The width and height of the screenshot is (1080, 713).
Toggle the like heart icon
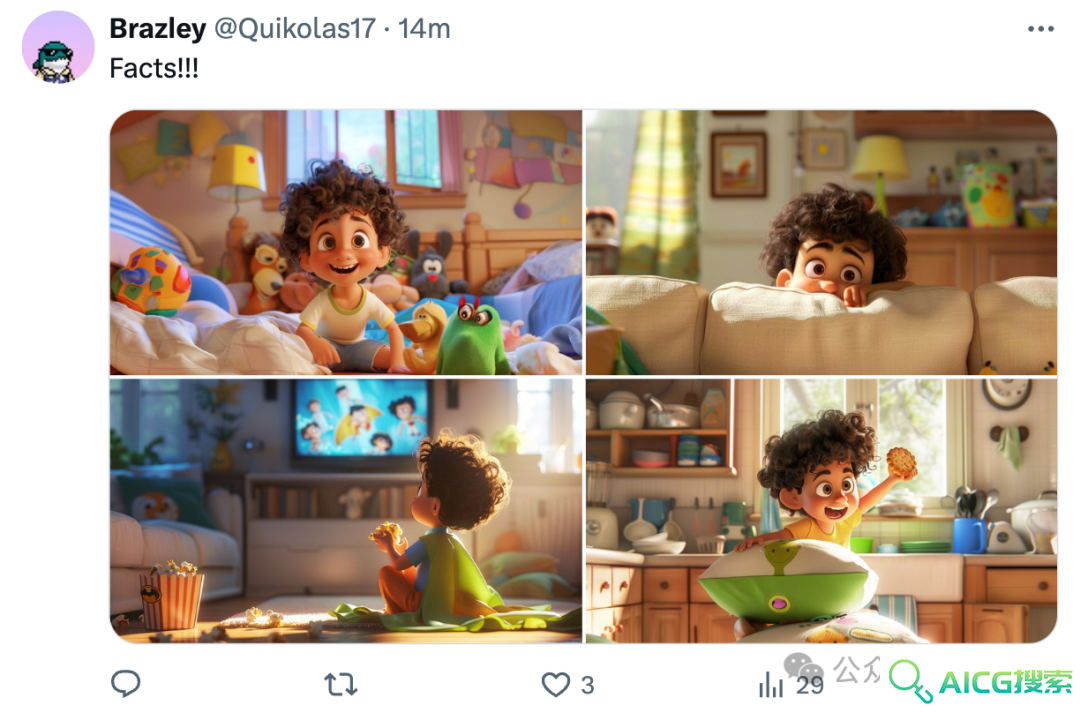[x=555, y=684]
